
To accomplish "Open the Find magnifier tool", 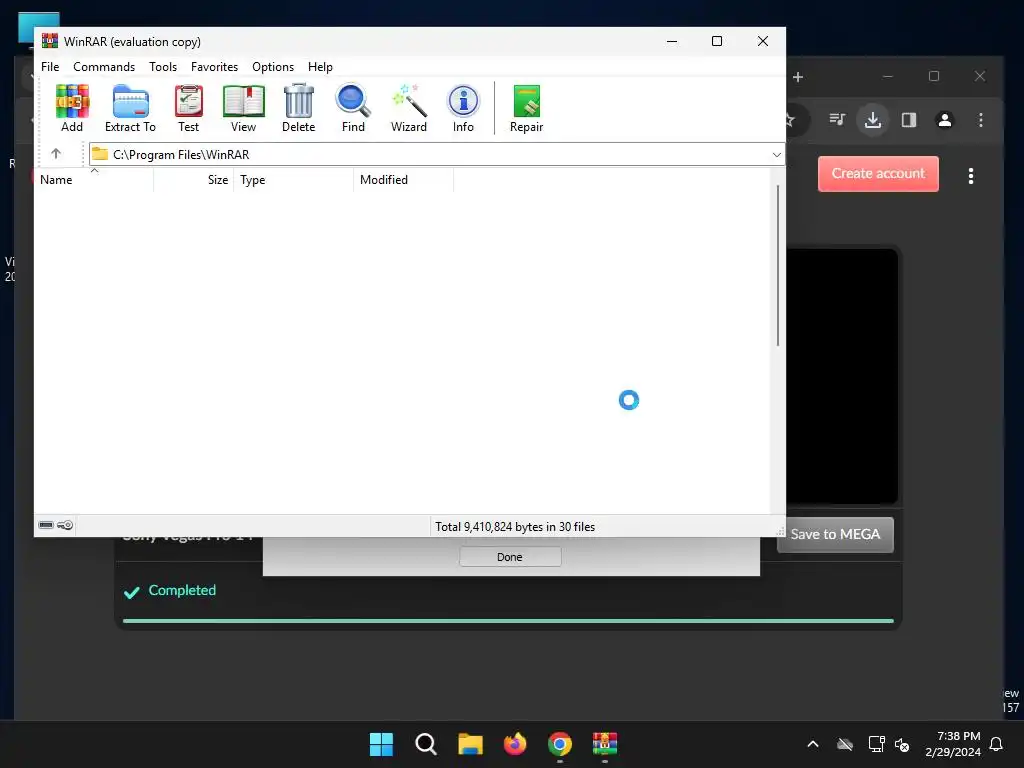I will click(x=353, y=108).
